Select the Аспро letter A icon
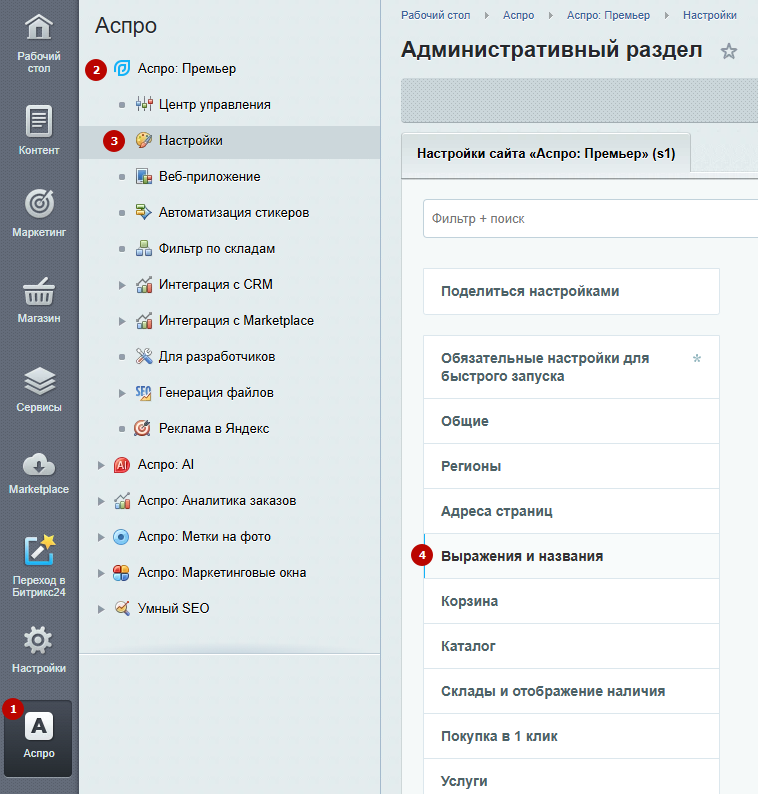The height and width of the screenshot is (794, 758). (39, 726)
